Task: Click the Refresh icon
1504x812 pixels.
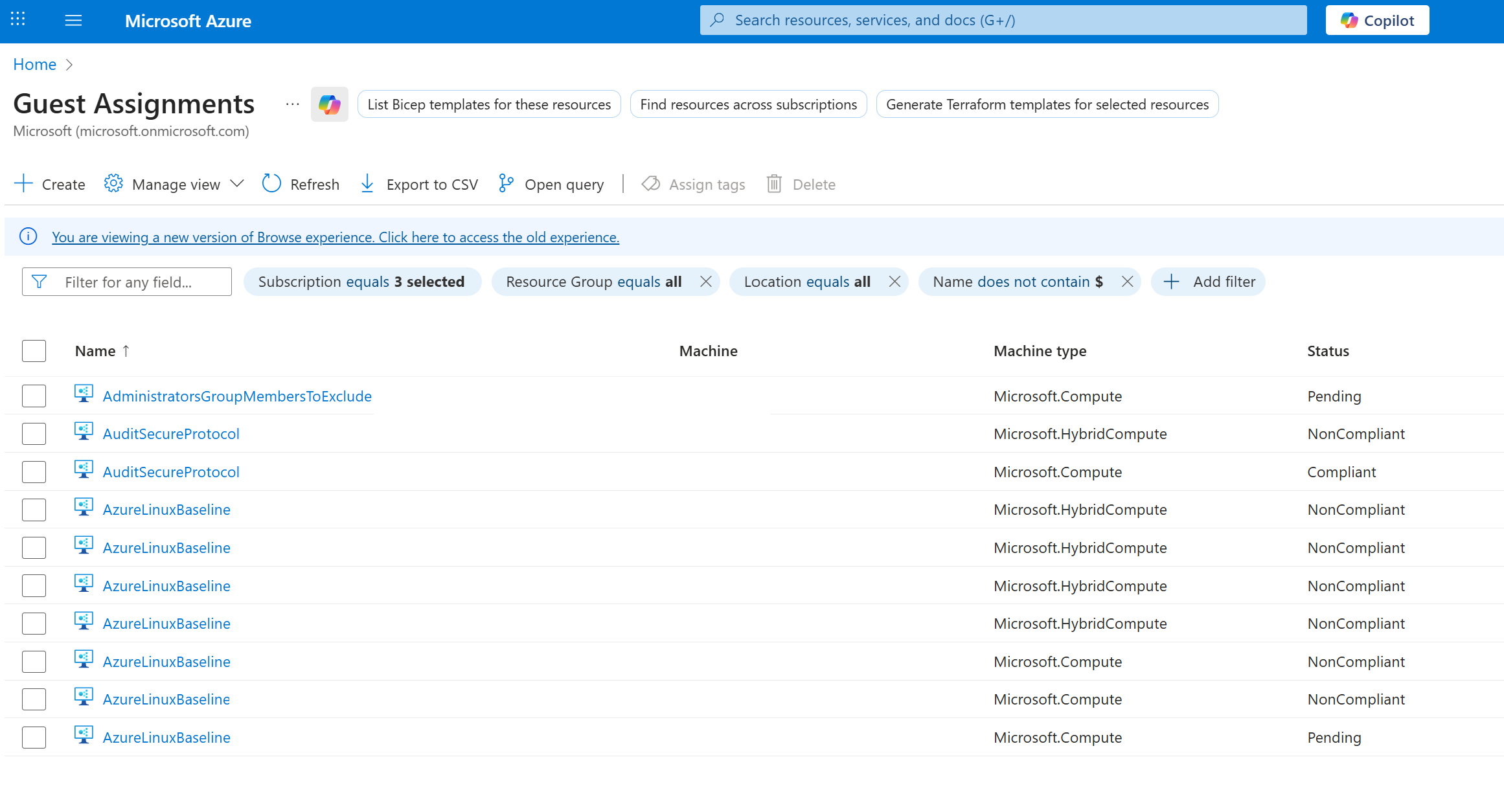Action: 271,184
